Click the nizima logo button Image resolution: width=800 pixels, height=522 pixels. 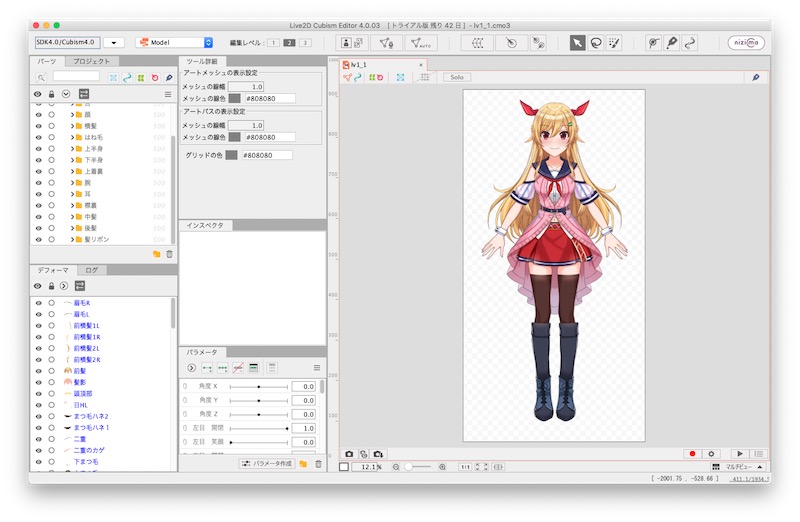click(x=746, y=42)
